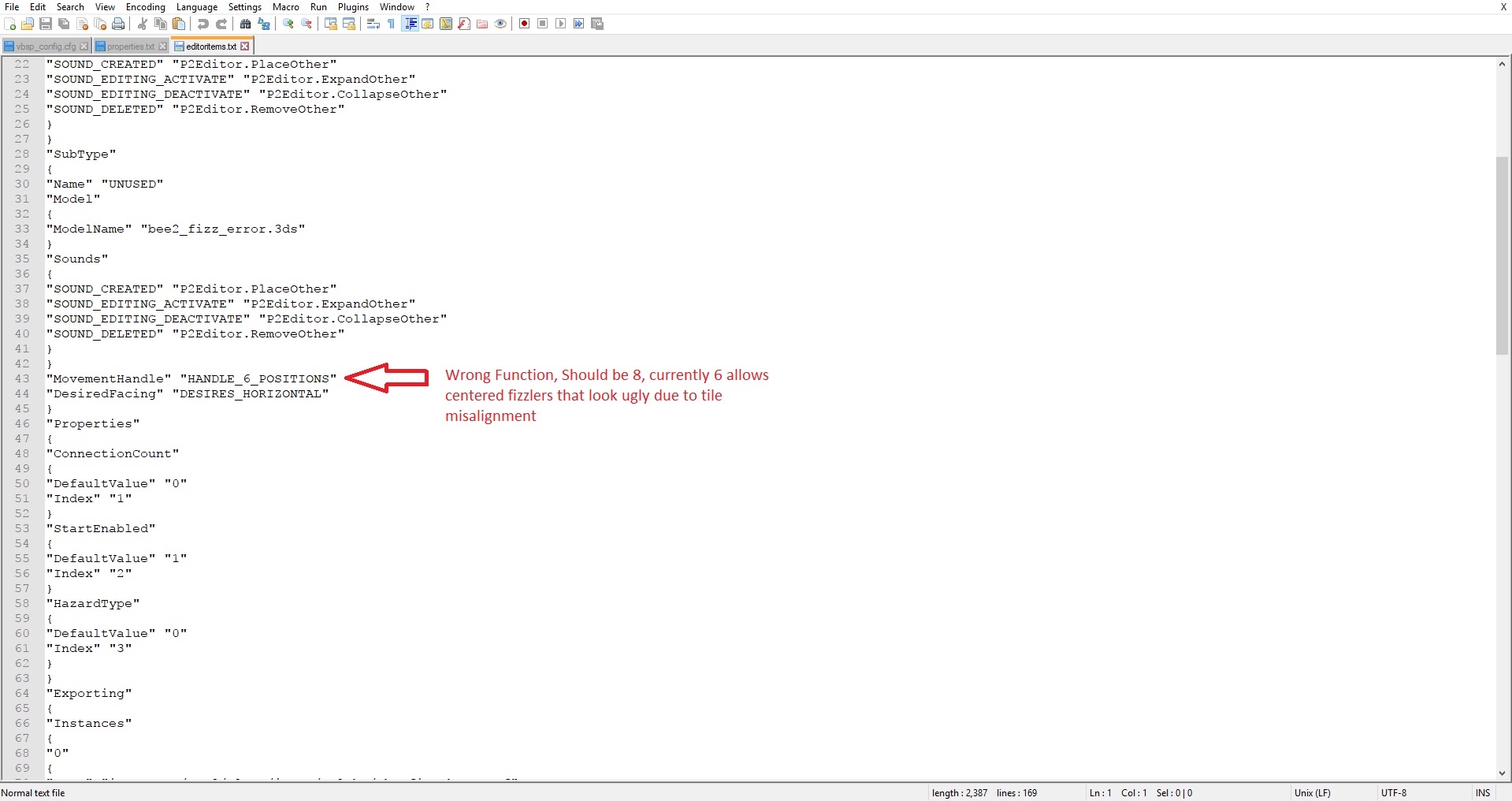
Task: Select the editoritems.txt tab
Action: [211, 47]
